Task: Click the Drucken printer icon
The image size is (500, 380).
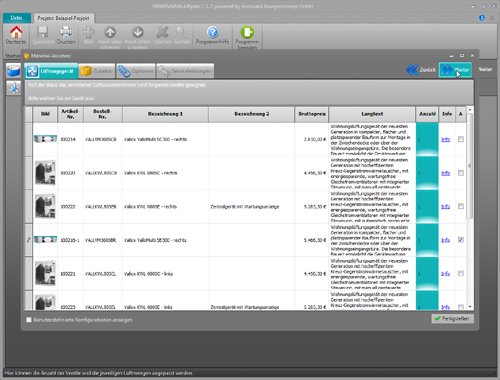Action: click(66, 32)
